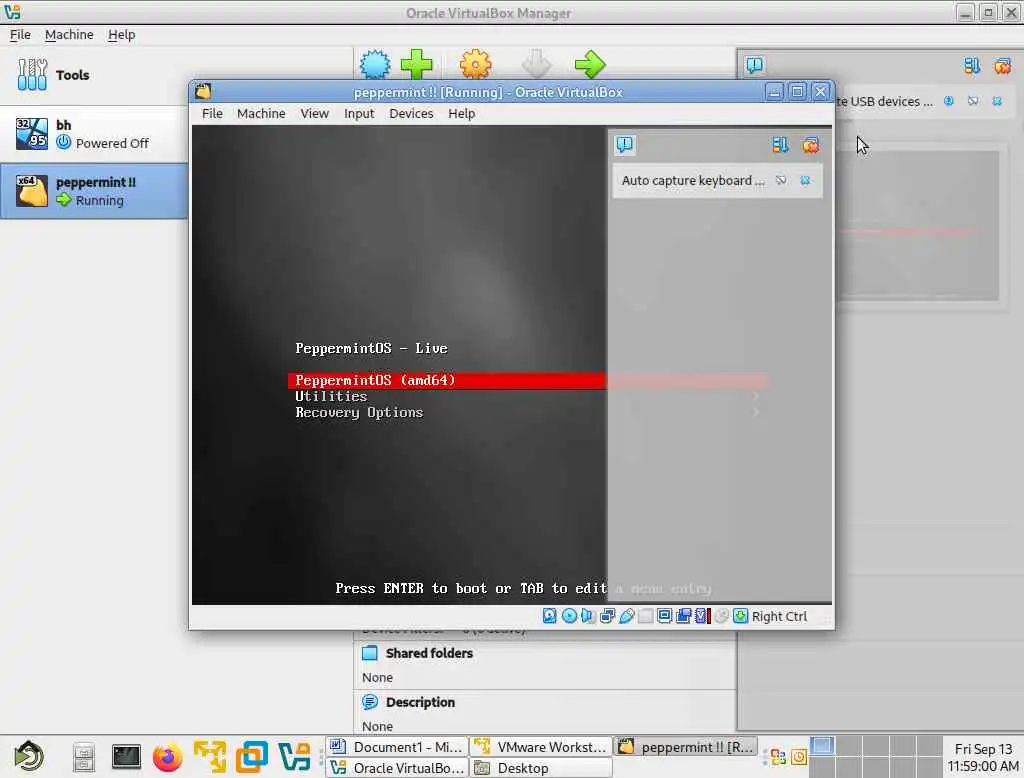Switch to VMware Workstation taskbar button

(x=541, y=747)
